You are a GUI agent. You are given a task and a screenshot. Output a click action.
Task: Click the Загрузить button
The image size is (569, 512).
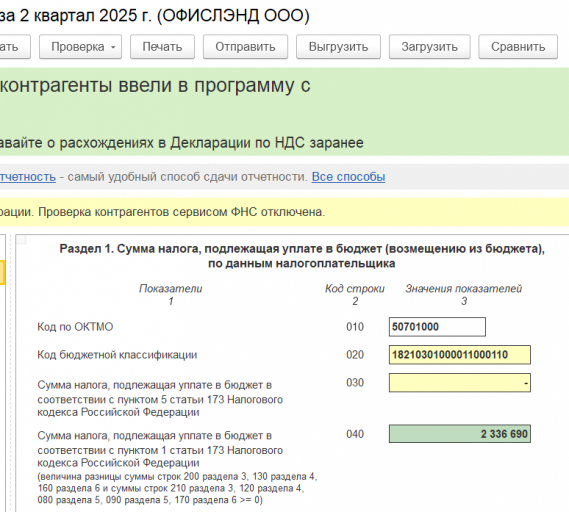430,47
